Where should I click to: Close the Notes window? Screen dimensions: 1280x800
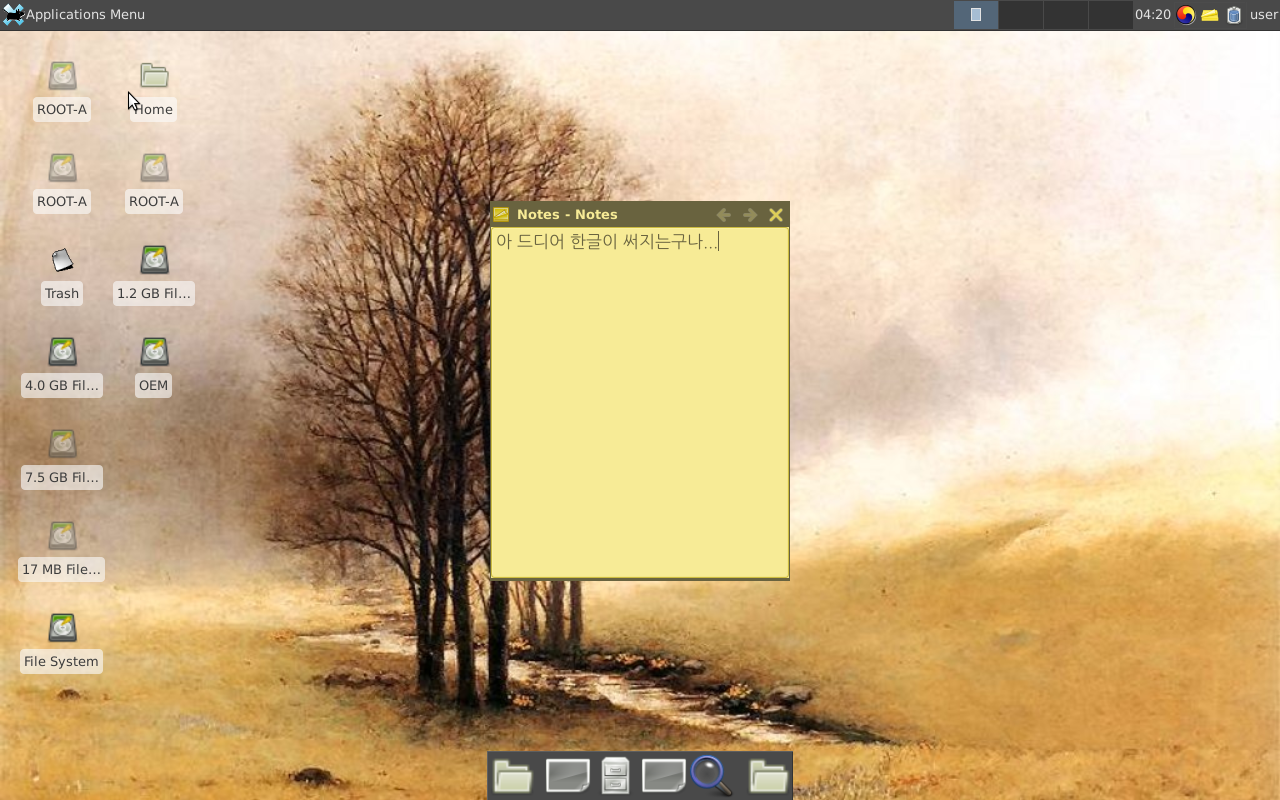pyautogui.click(x=776, y=215)
